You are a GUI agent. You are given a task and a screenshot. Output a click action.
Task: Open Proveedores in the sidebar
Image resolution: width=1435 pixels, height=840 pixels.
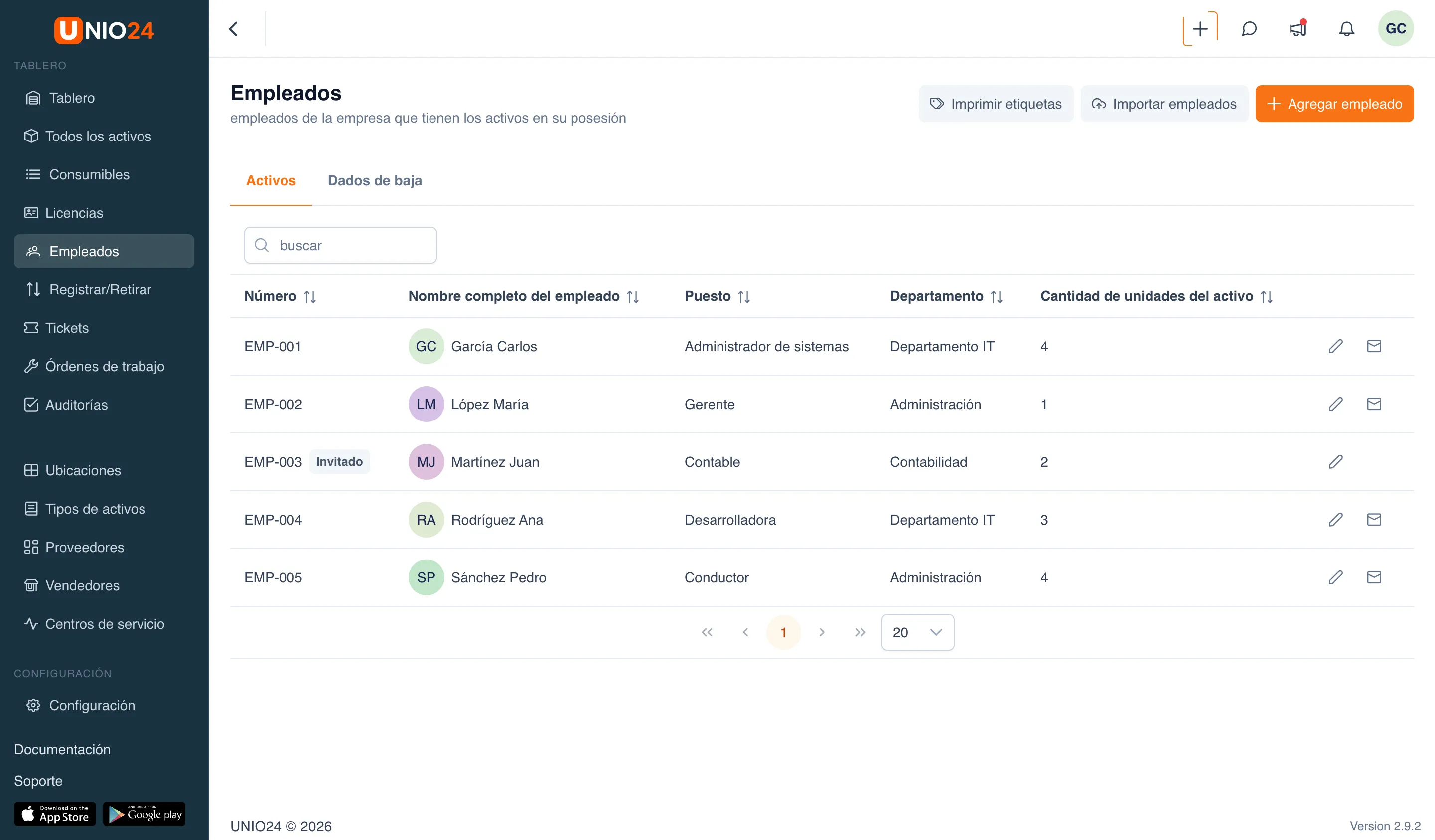point(104,547)
